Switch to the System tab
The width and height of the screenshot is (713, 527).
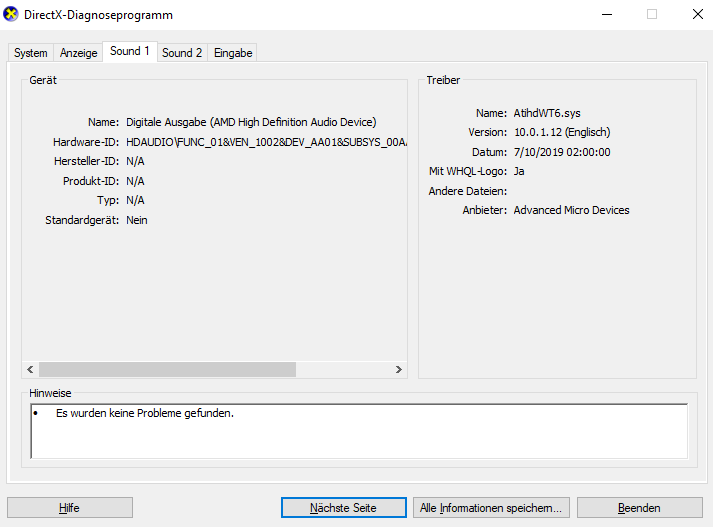point(31,53)
